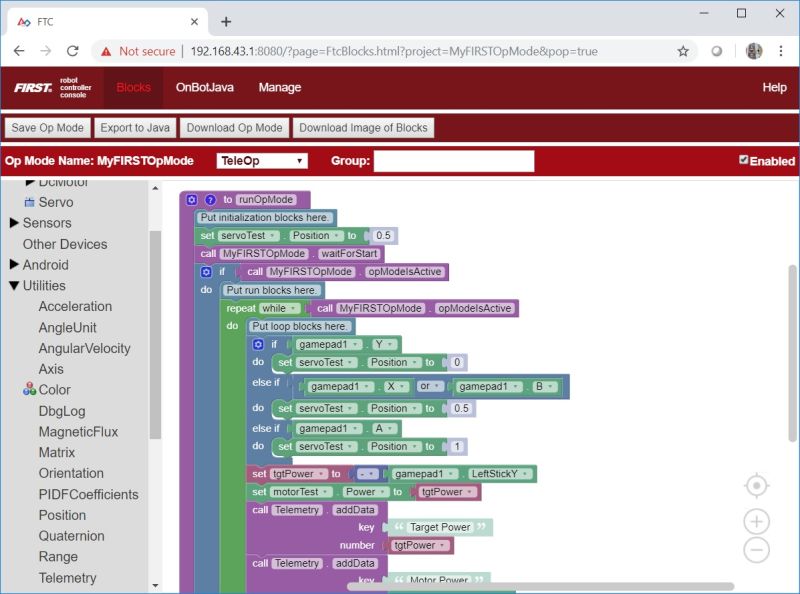Viewport: 800px width, 594px height.
Task: Uncheck the Enabled checkbox
Action: 743,158
